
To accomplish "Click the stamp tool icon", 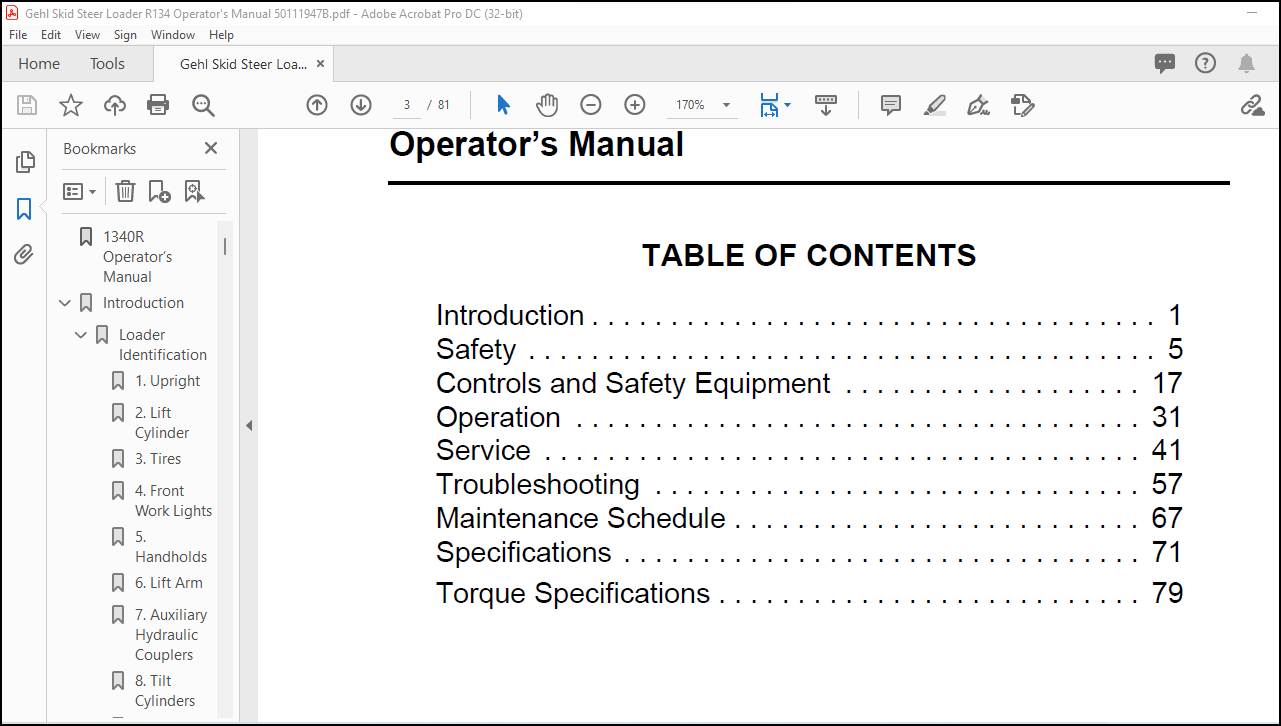I will point(1022,105).
